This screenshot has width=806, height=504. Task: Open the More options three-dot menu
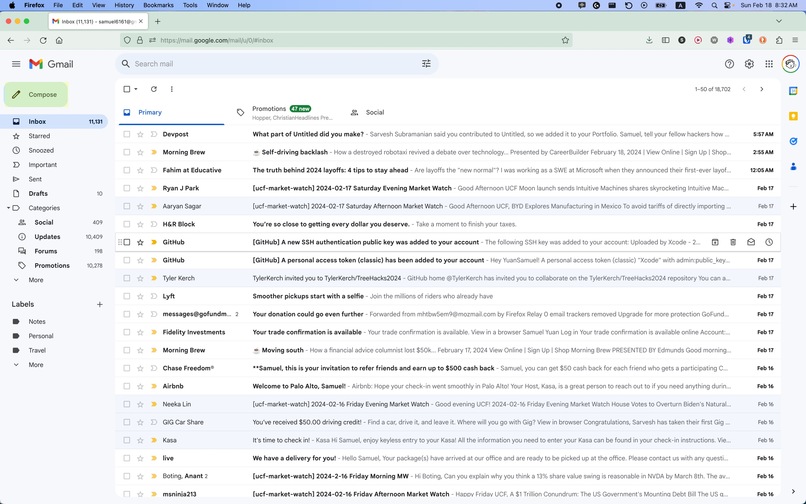pos(172,89)
